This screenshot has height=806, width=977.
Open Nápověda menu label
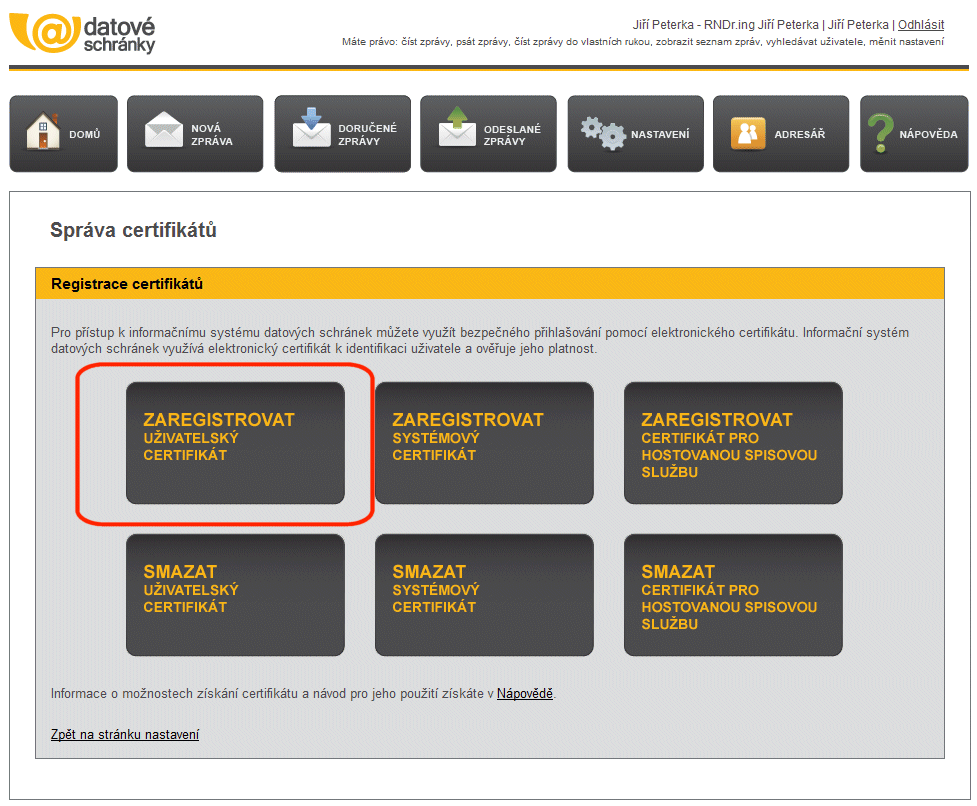(928, 134)
